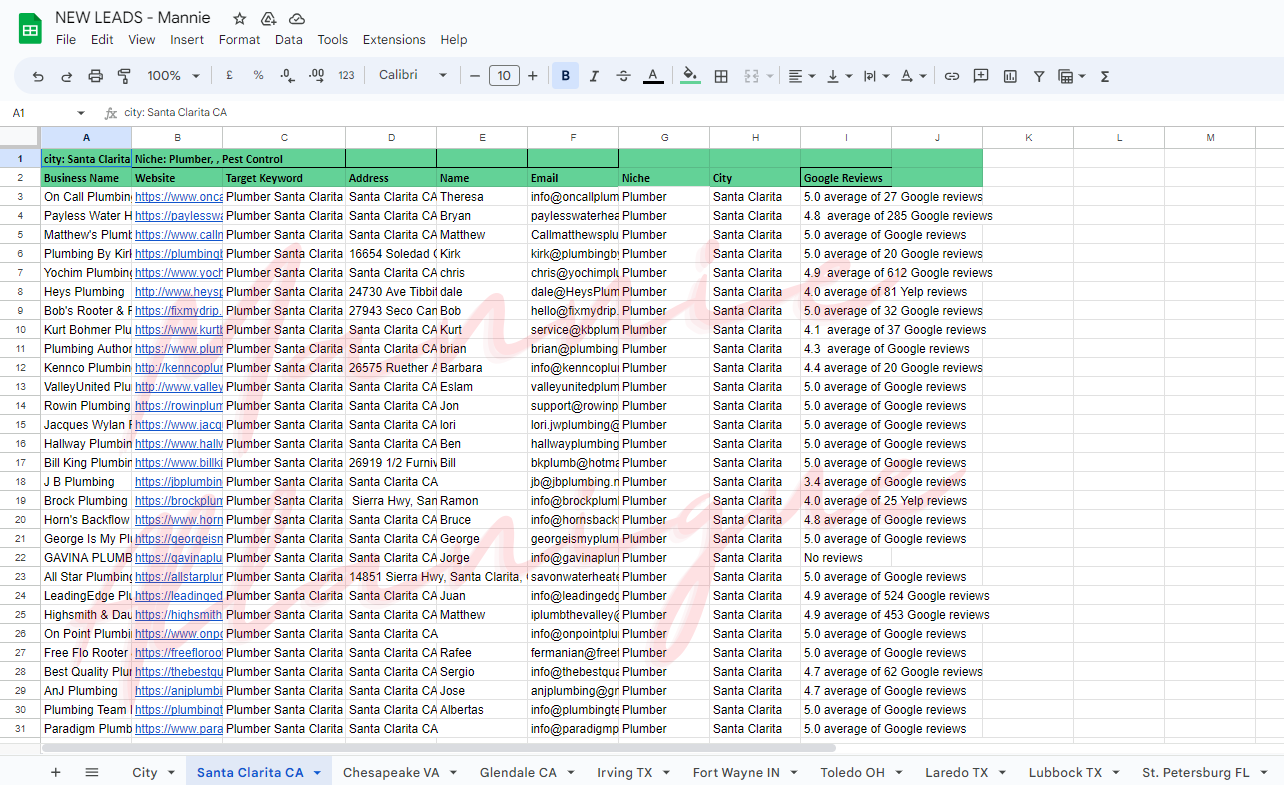Select row 12 header
The height and width of the screenshot is (785, 1284).
(20, 368)
